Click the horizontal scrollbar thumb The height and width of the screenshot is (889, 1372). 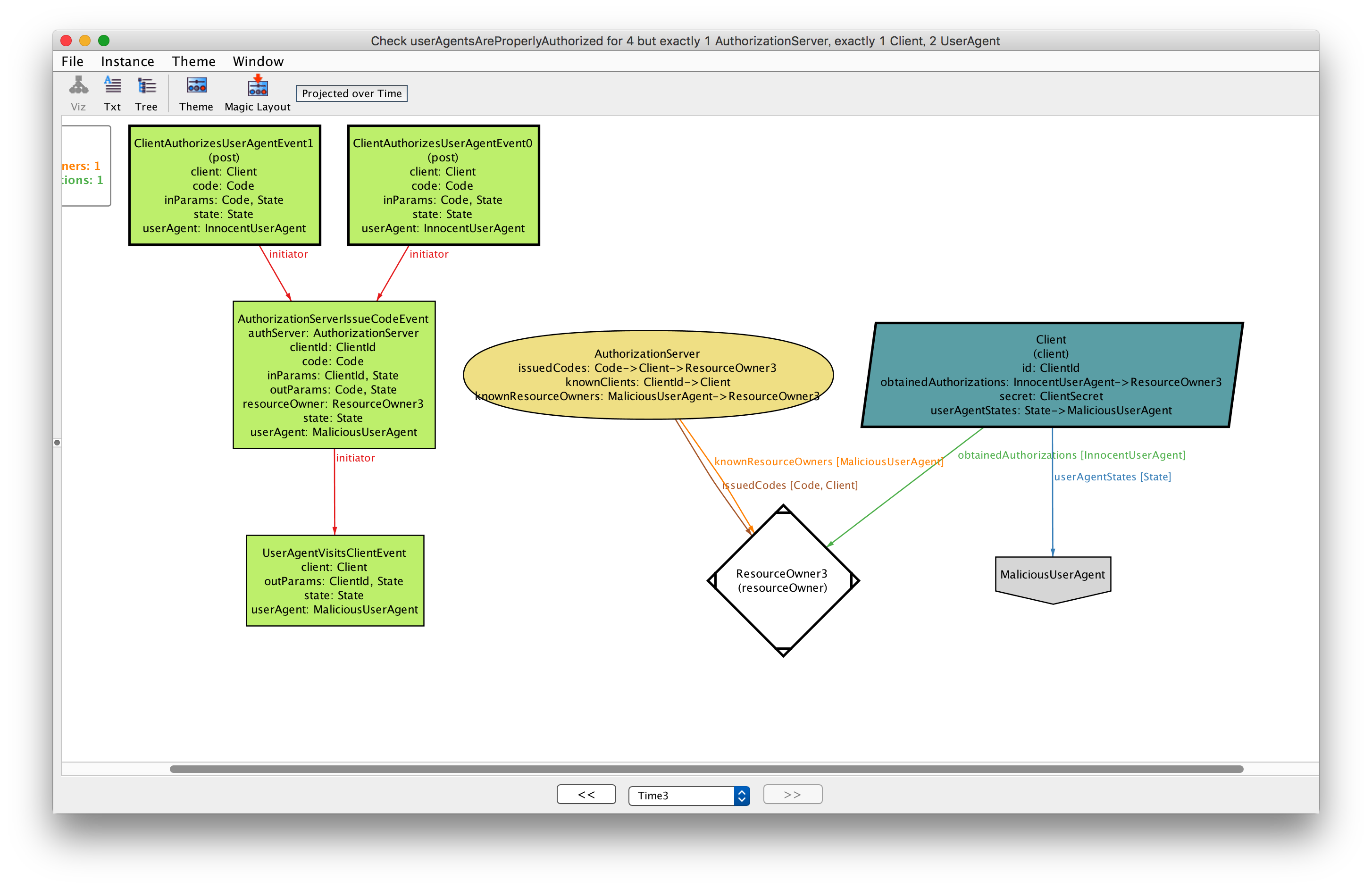(706, 769)
